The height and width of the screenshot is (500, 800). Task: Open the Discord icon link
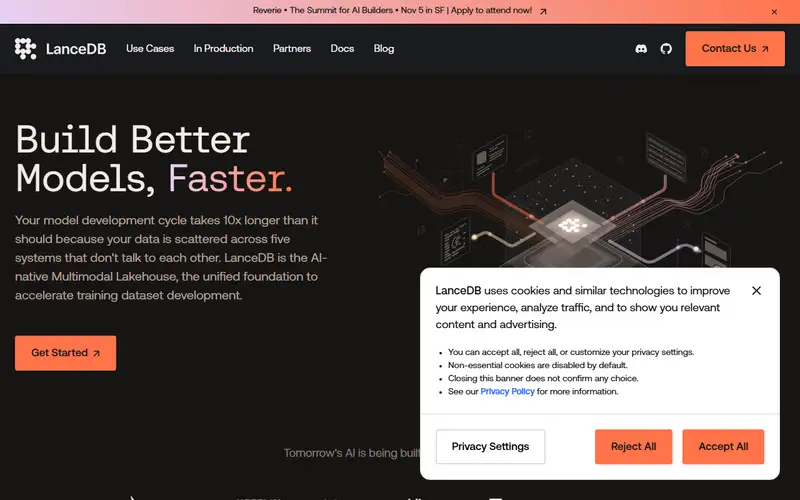pyautogui.click(x=641, y=48)
